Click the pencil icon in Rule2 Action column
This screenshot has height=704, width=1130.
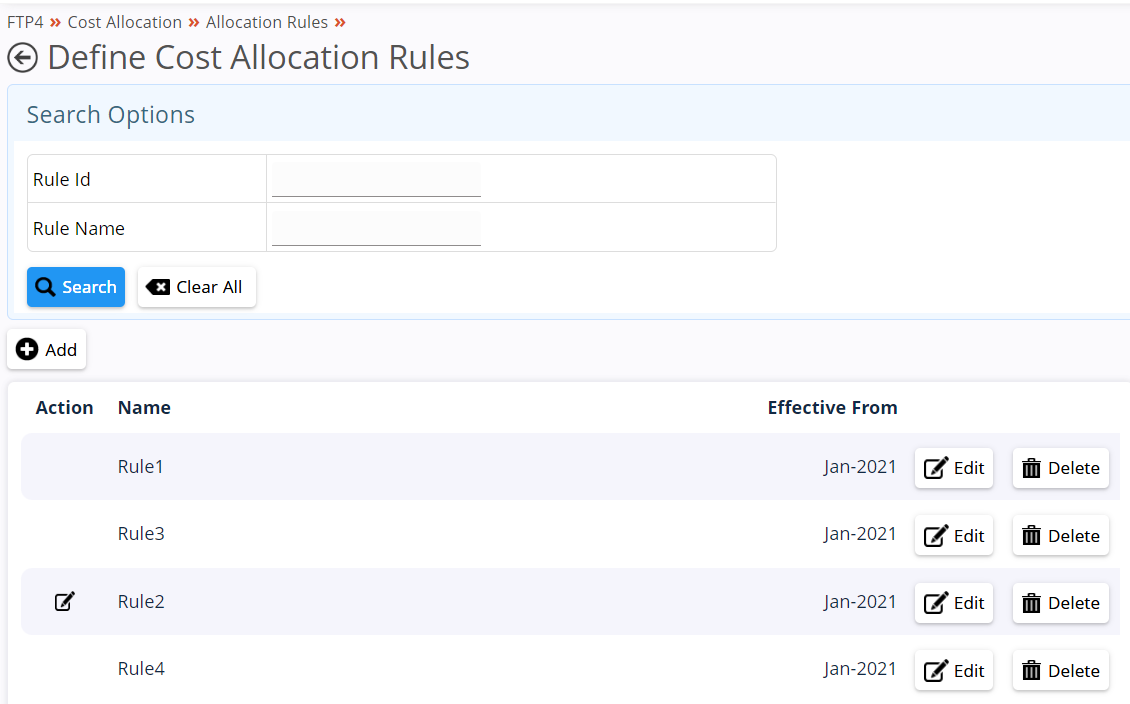[x=64, y=601]
